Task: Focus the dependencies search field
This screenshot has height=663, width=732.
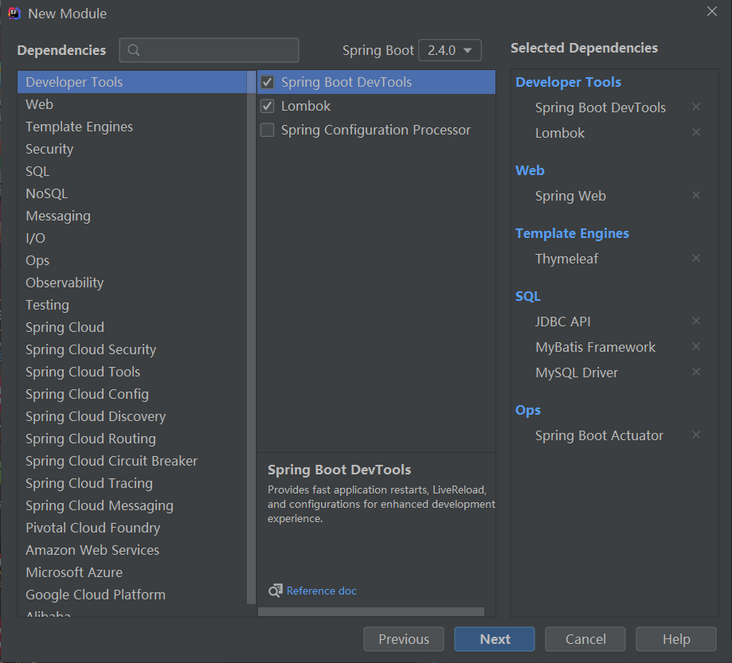Action: pos(210,50)
